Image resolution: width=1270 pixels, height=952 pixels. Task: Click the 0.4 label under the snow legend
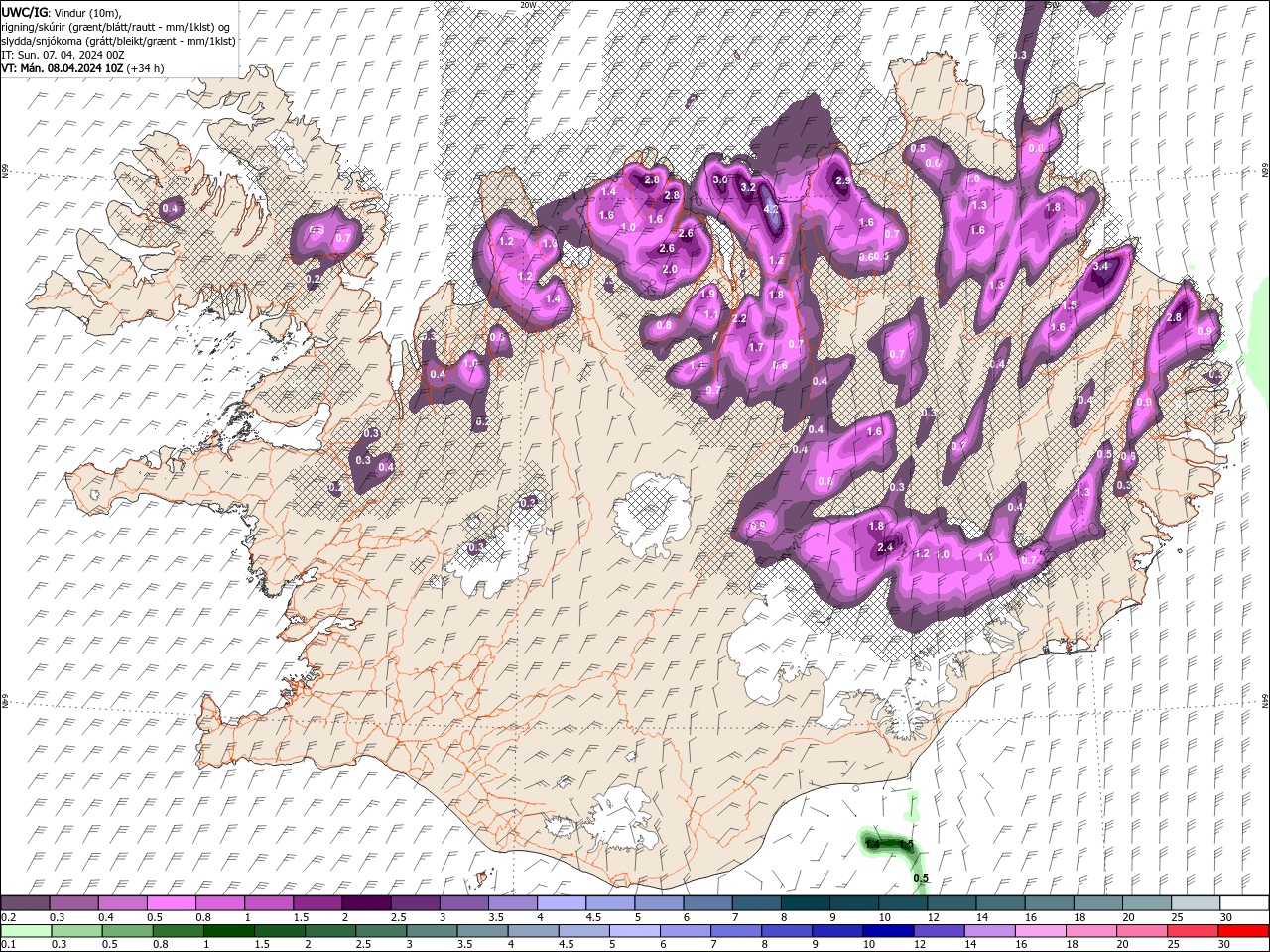click(106, 917)
